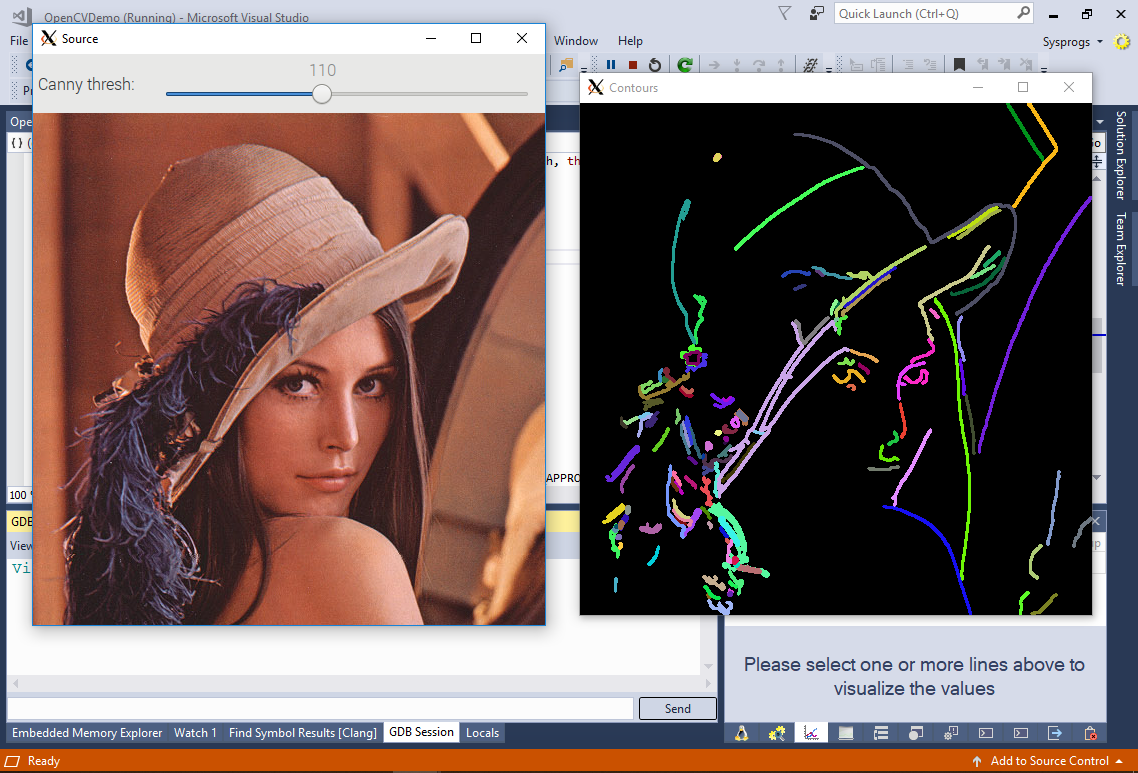Open the yellow gears with magnifier panel icon

click(x=777, y=733)
